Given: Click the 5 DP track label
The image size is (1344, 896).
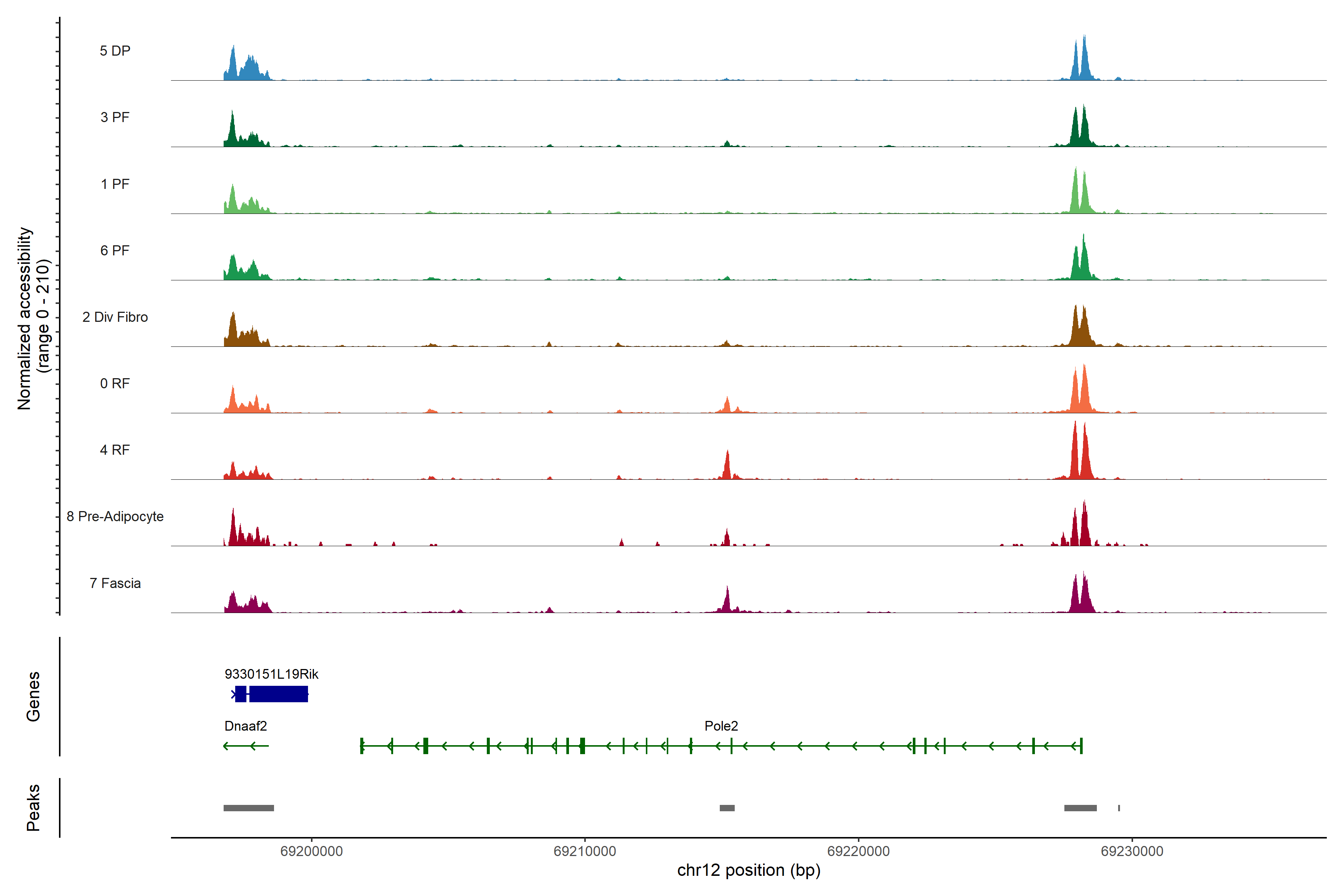Looking at the screenshot, I should (x=115, y=51).
